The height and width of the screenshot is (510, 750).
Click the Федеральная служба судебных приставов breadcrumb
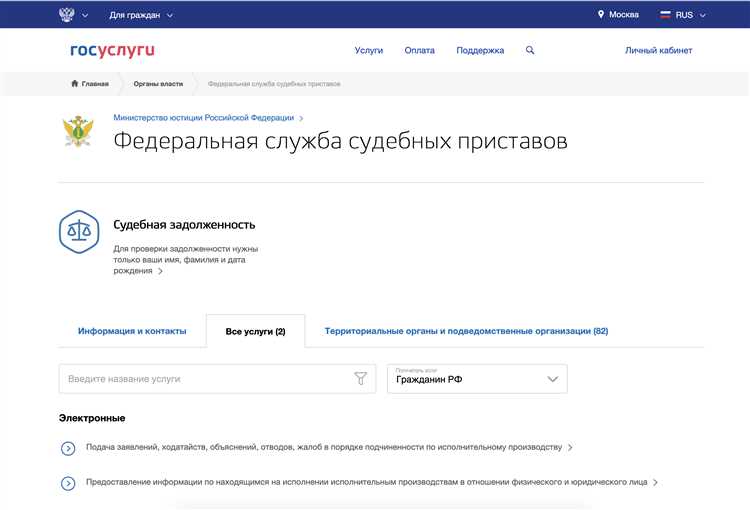(x=274, y=84)
